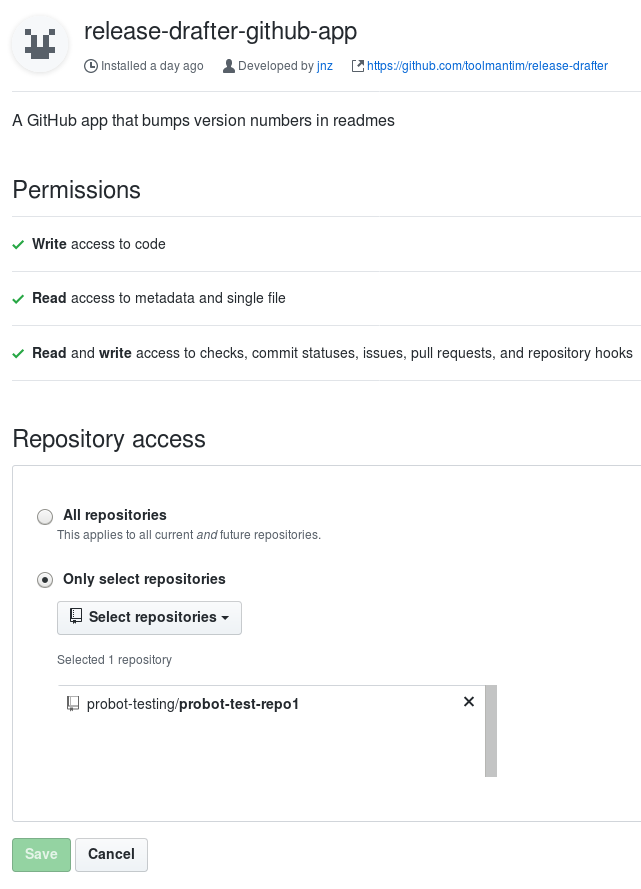Click the repo icon beside probot-test-repo1
The image size is (641, 889).
point(71,703)
